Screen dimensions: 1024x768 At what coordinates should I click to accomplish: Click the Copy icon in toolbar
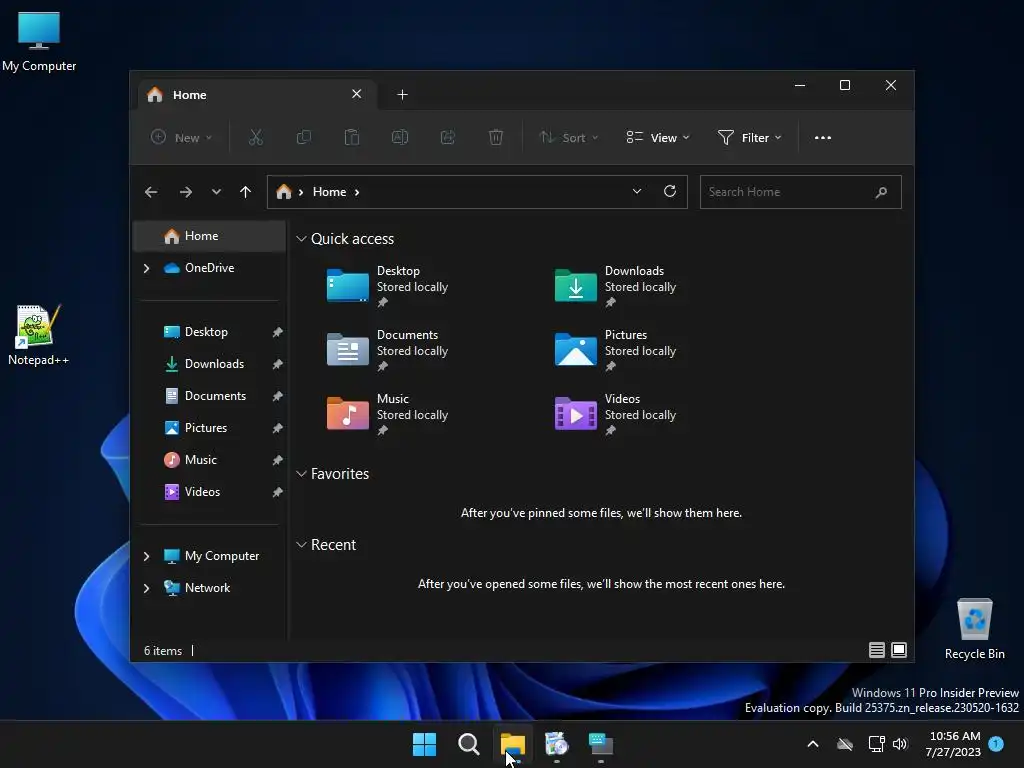[x=304, y=137]
